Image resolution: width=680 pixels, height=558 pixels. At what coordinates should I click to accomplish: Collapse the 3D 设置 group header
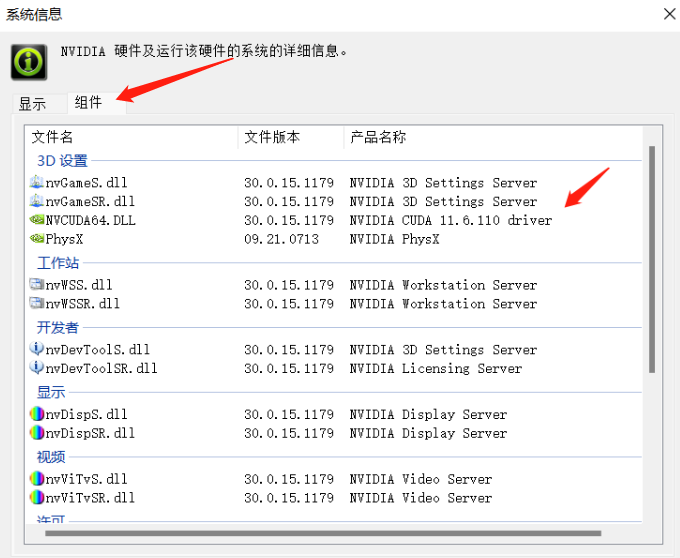(62, 161)
